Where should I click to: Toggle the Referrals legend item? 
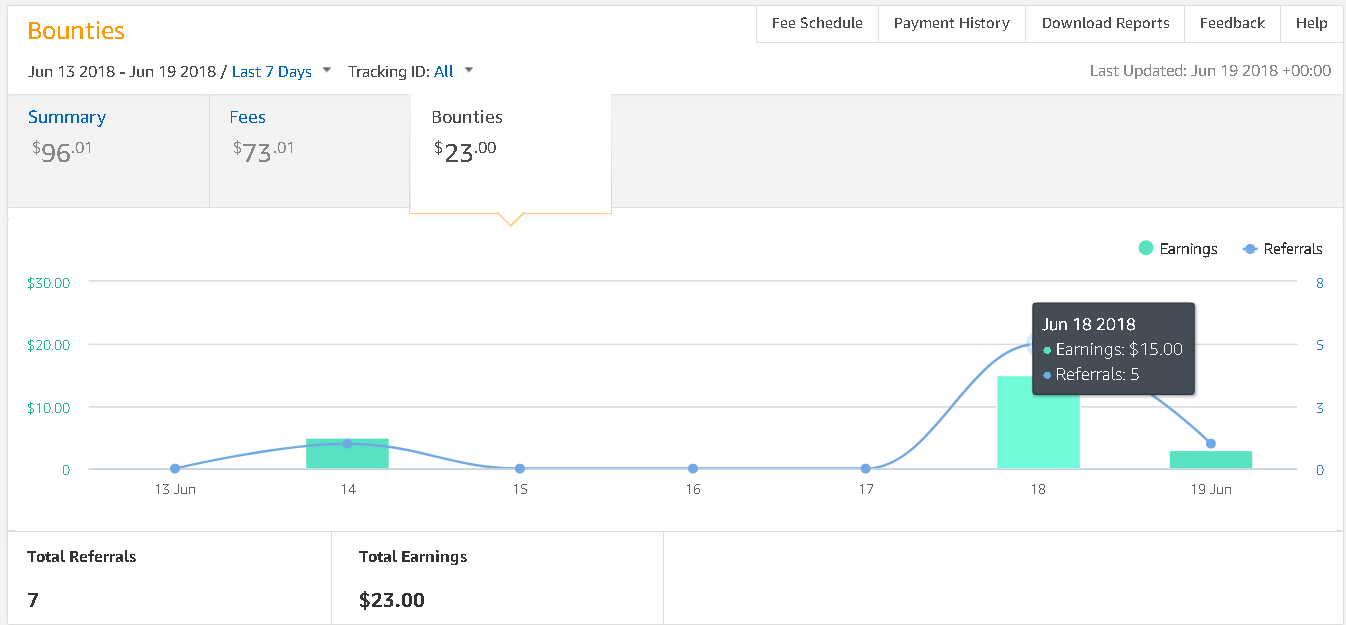coord(1282,249)
